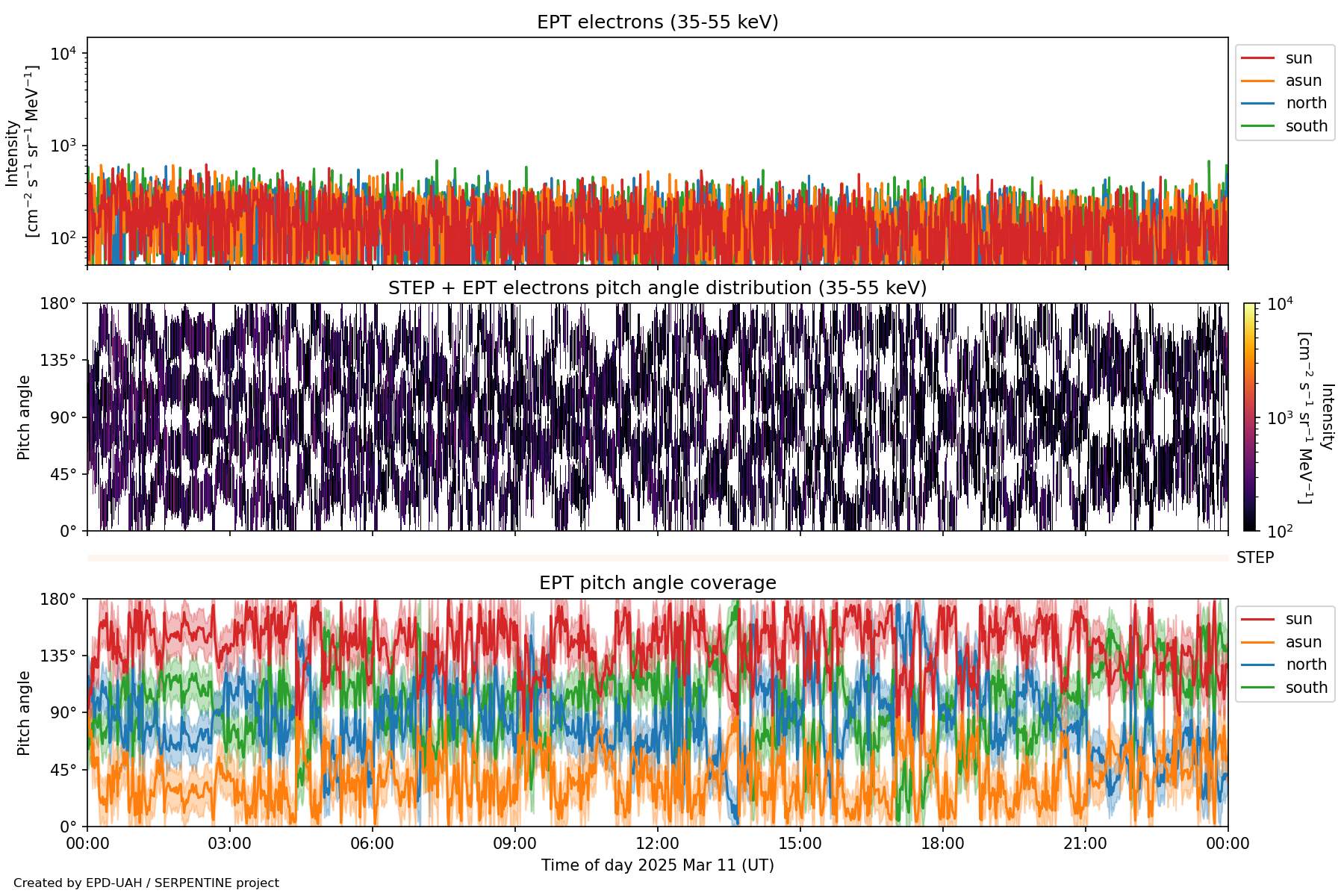Image resolution: width=1344 pixels, height=896 pixels.
Task: Click the STEP label beside the thin bar
Action: pos(1254,558)
